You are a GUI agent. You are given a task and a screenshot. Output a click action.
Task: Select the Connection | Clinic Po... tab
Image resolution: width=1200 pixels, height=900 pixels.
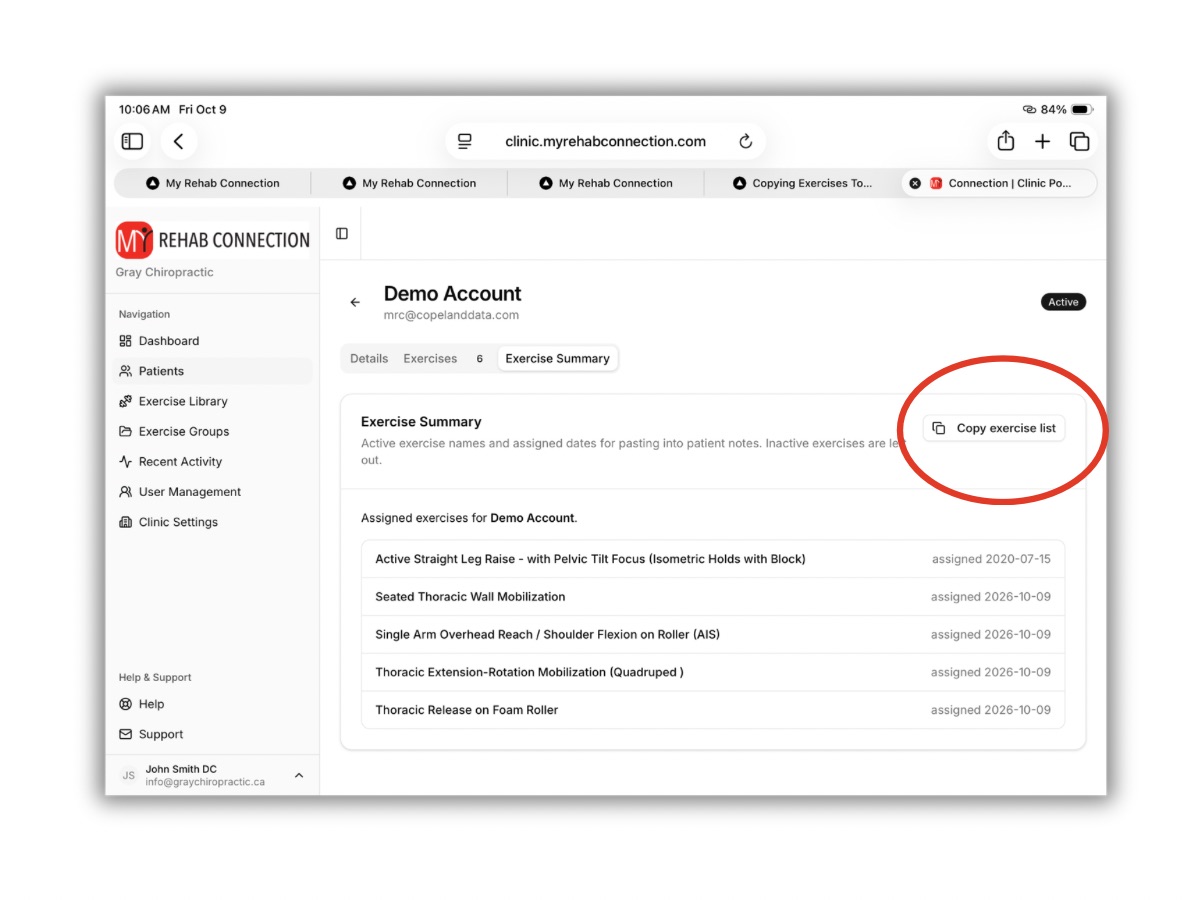click(x=1000, y=183)
